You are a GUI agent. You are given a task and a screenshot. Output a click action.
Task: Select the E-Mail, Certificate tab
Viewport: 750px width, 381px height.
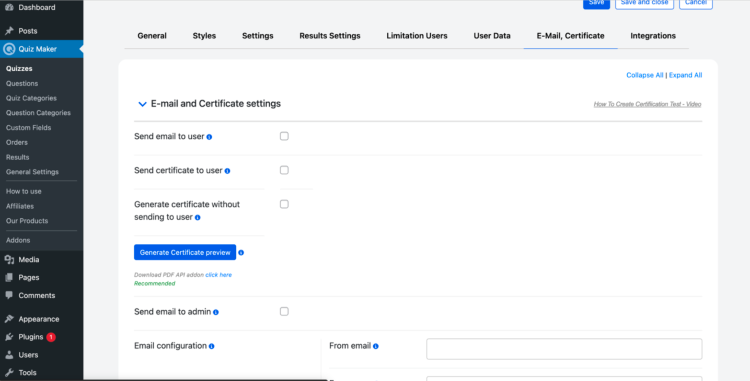(x=571, y=36)
